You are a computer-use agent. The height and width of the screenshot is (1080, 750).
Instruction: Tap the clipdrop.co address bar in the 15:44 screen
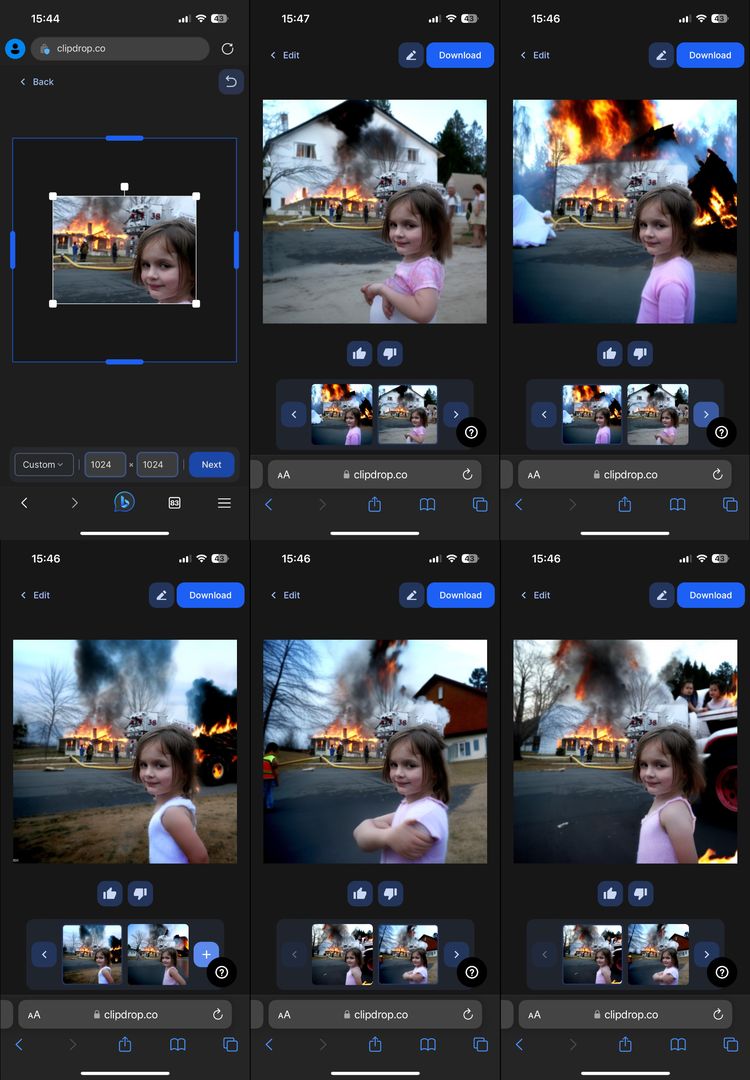tap(120, 48)
